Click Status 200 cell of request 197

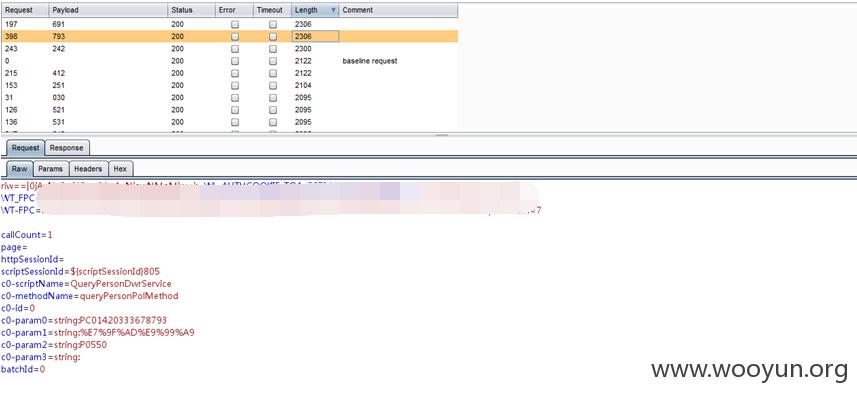(x=178, y=25)
